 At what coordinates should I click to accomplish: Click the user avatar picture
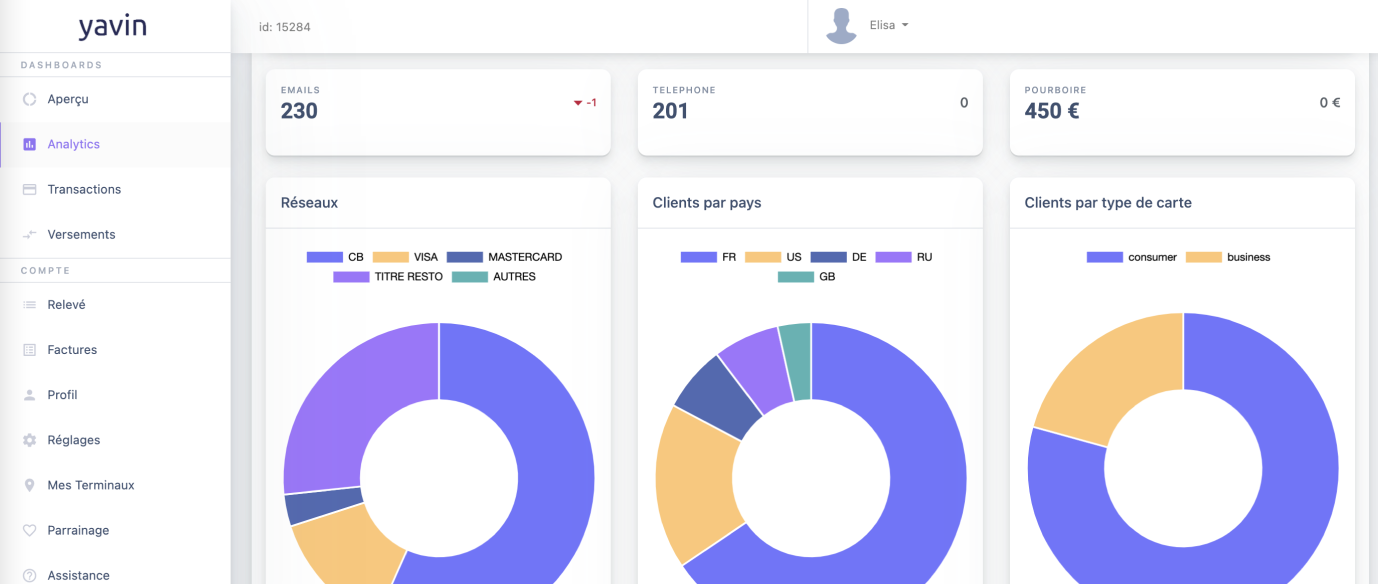(842, 26)
